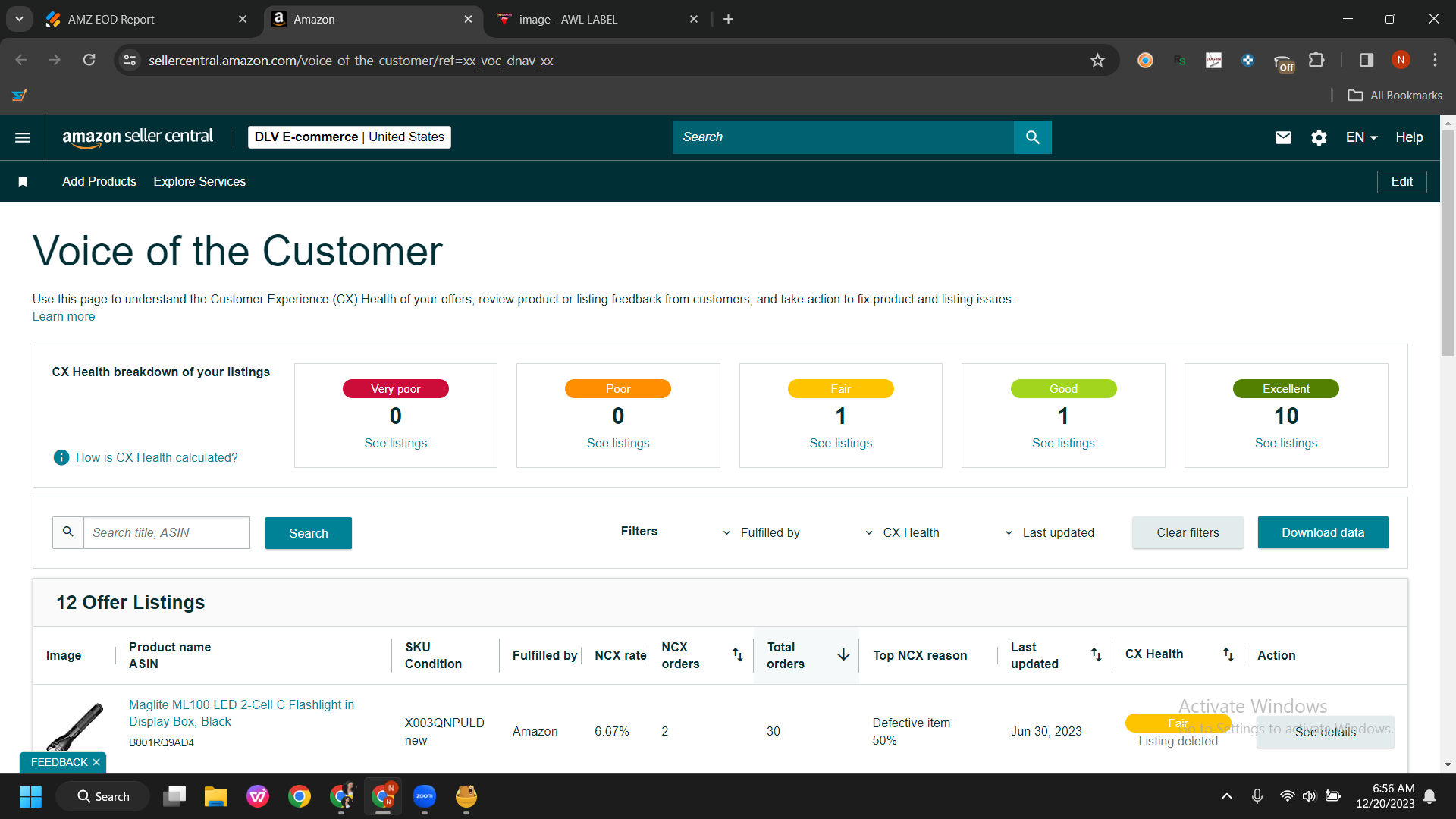
Task: Go back to previous page
Action: (x=21, y=61)
